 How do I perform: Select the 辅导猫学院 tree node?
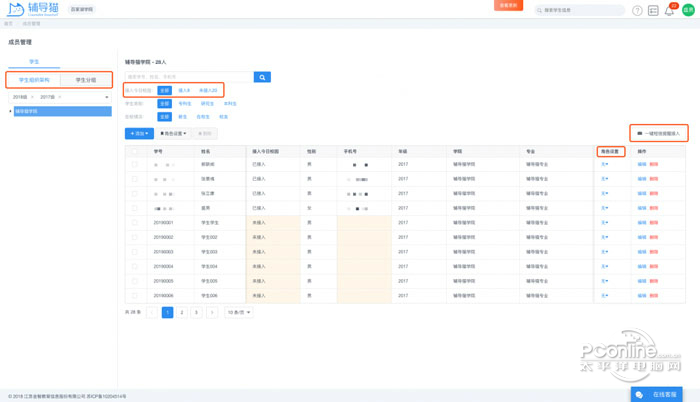(62, 111)
